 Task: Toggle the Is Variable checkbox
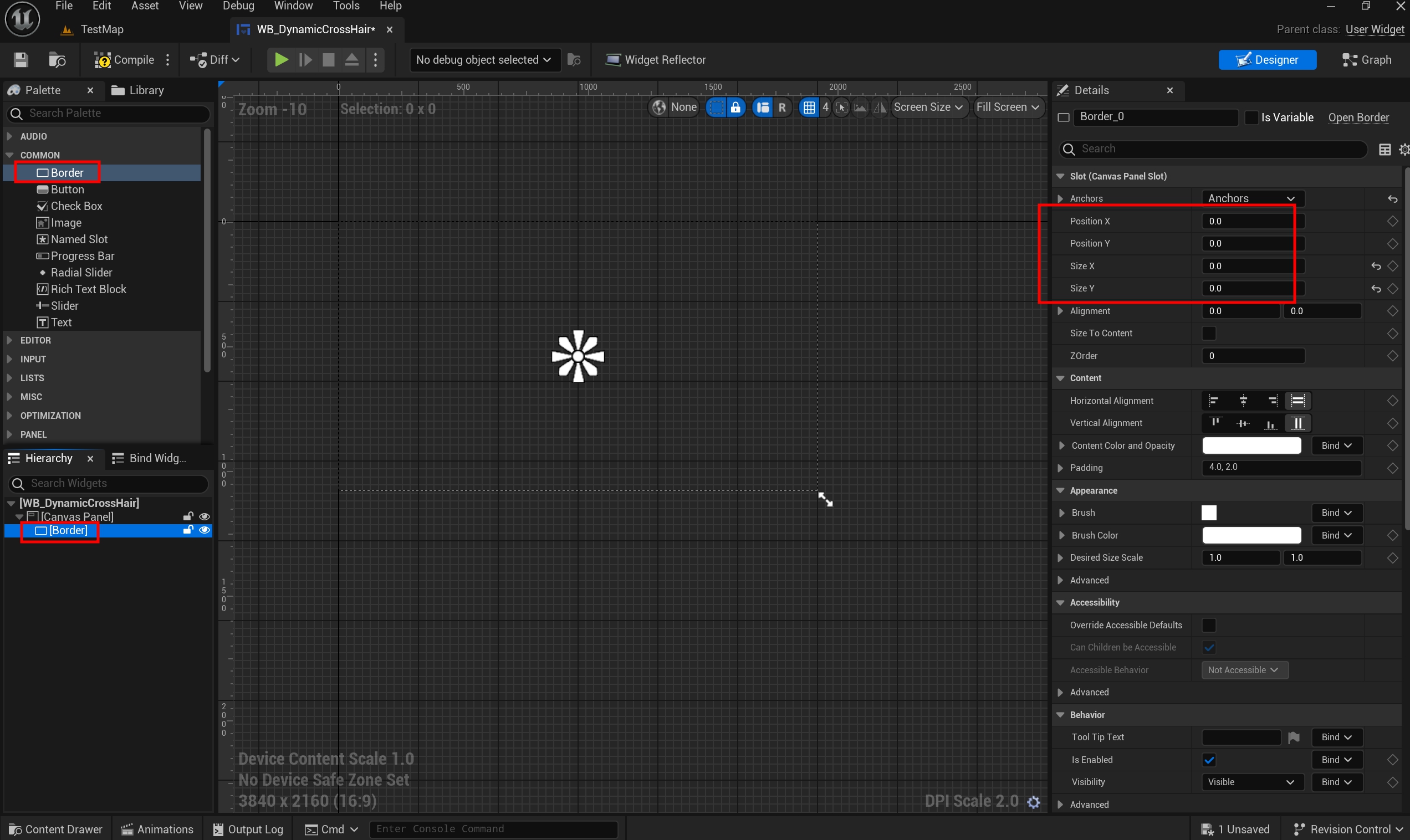click(x=1251, y=117)
